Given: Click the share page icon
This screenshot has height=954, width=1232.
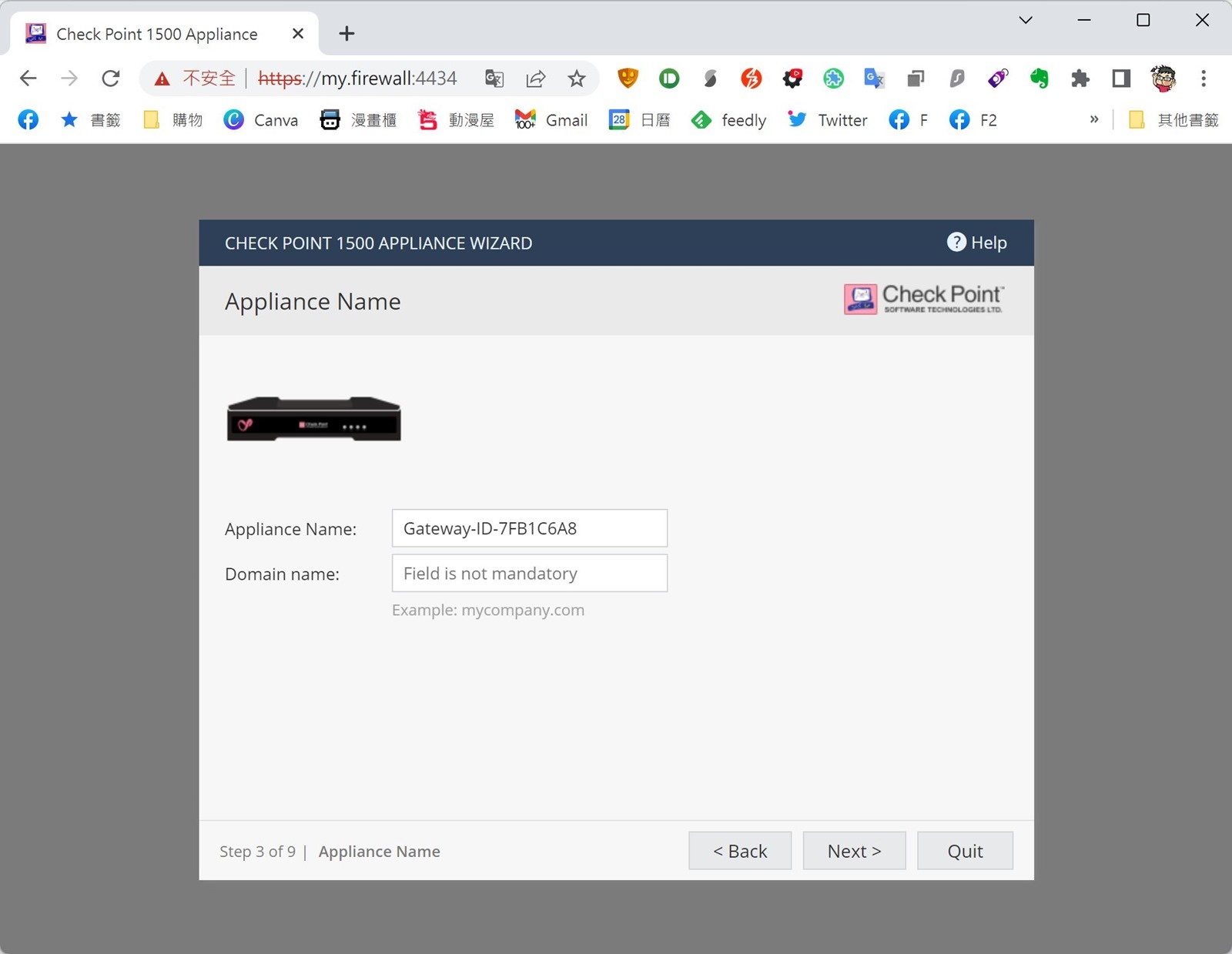Looking at the screenshot, I should click(x=536, y=79).
